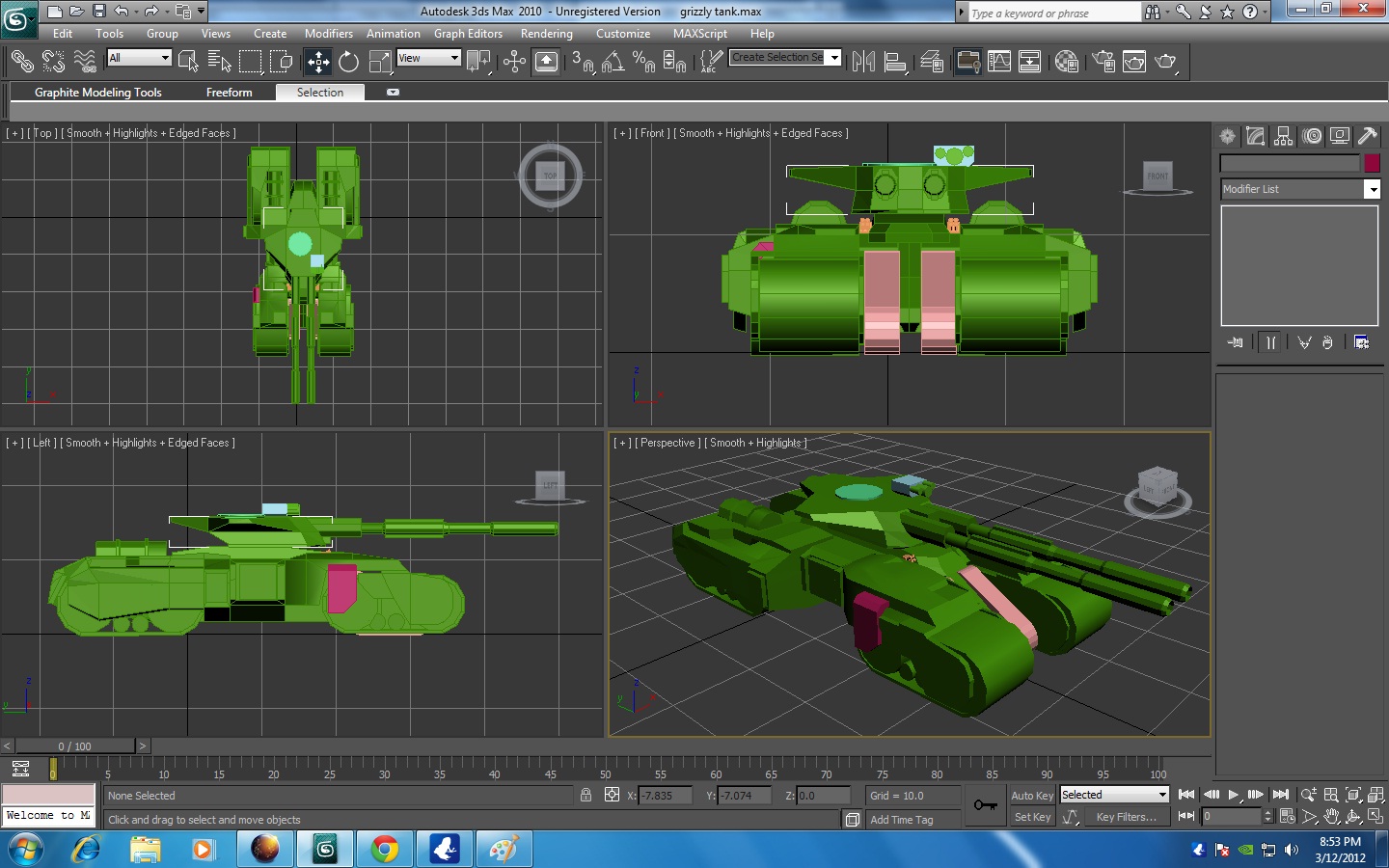Toggle Spinner Snap
Image resolution: width=1389 pixels, height=868 pixels.
point(675,62)
